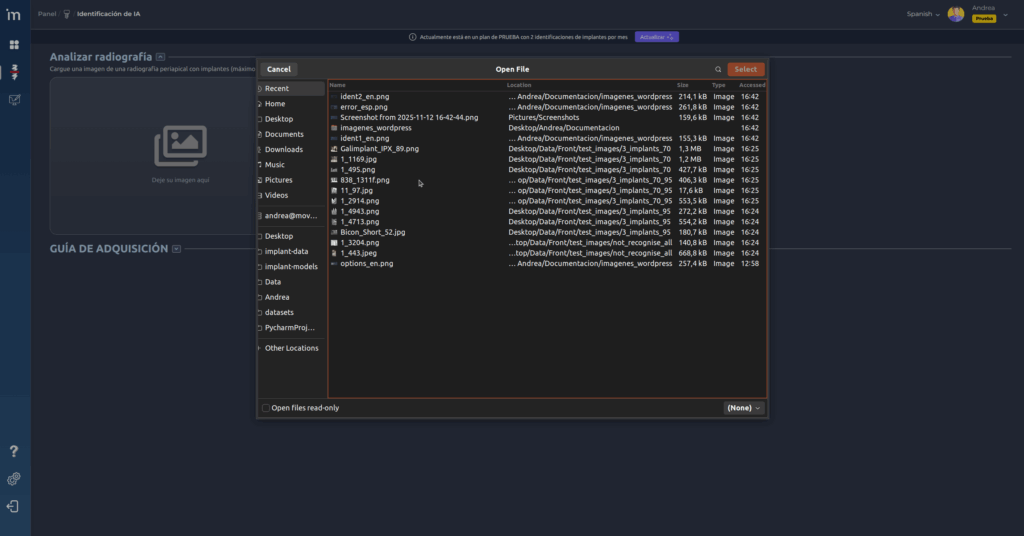The width and height of the screenshot is (1024, 536).
Task: Collapse the Analizar radiografía section
Action: (161, 57)
